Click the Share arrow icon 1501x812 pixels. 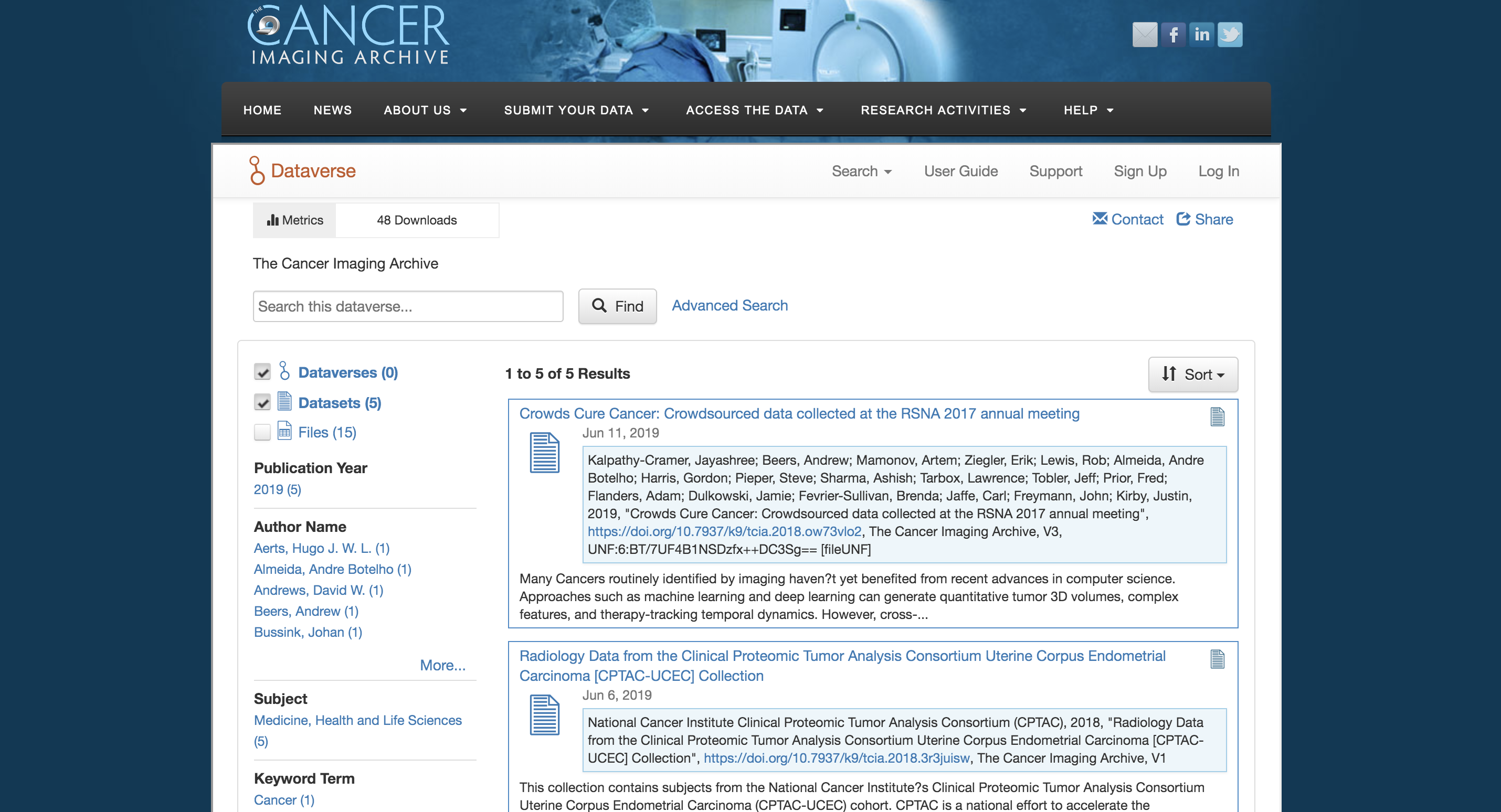tap(1183, 218)
